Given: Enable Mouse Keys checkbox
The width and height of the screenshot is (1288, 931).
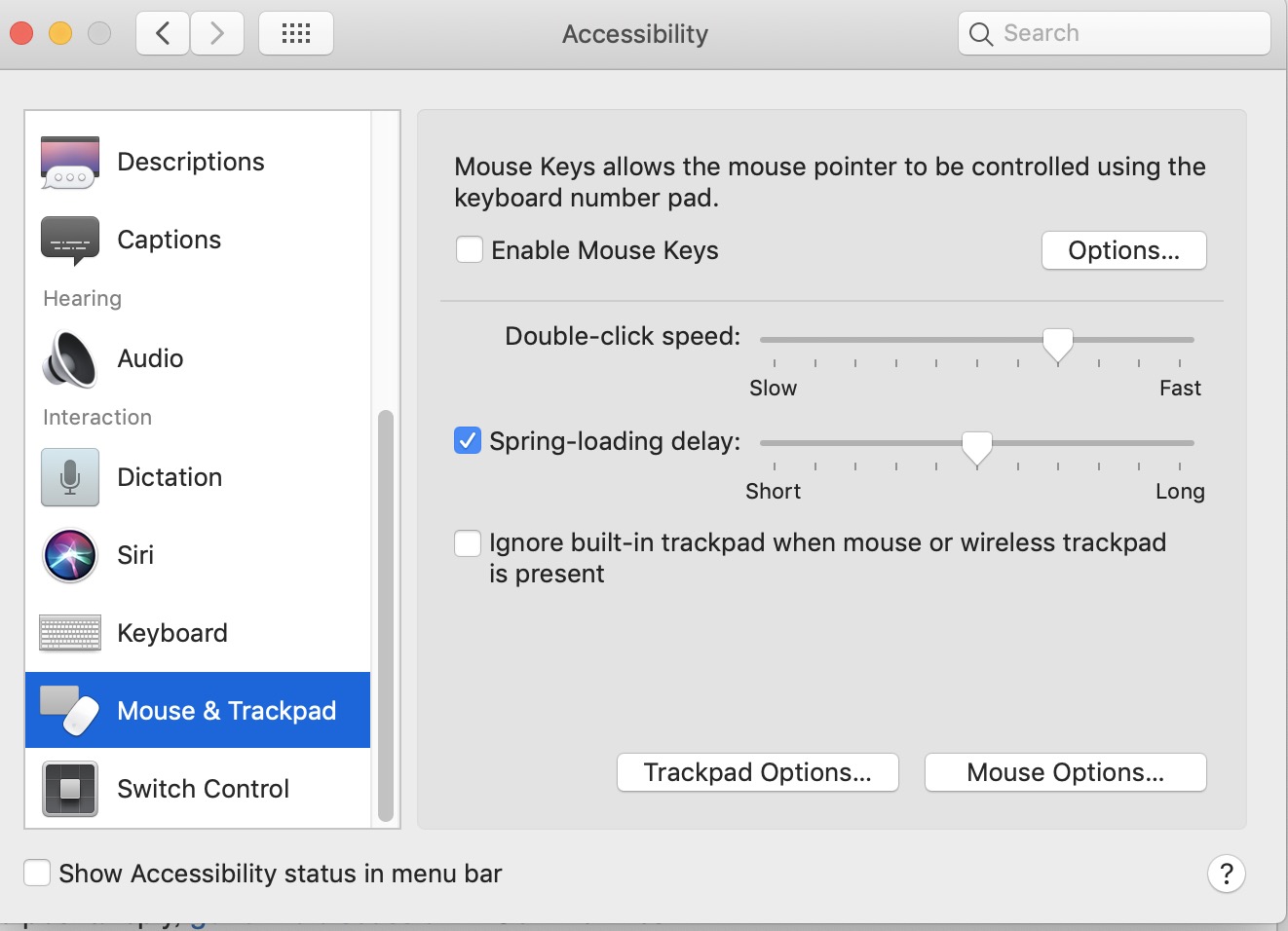Looking at the screenshot, I should (x=470, y=250).
